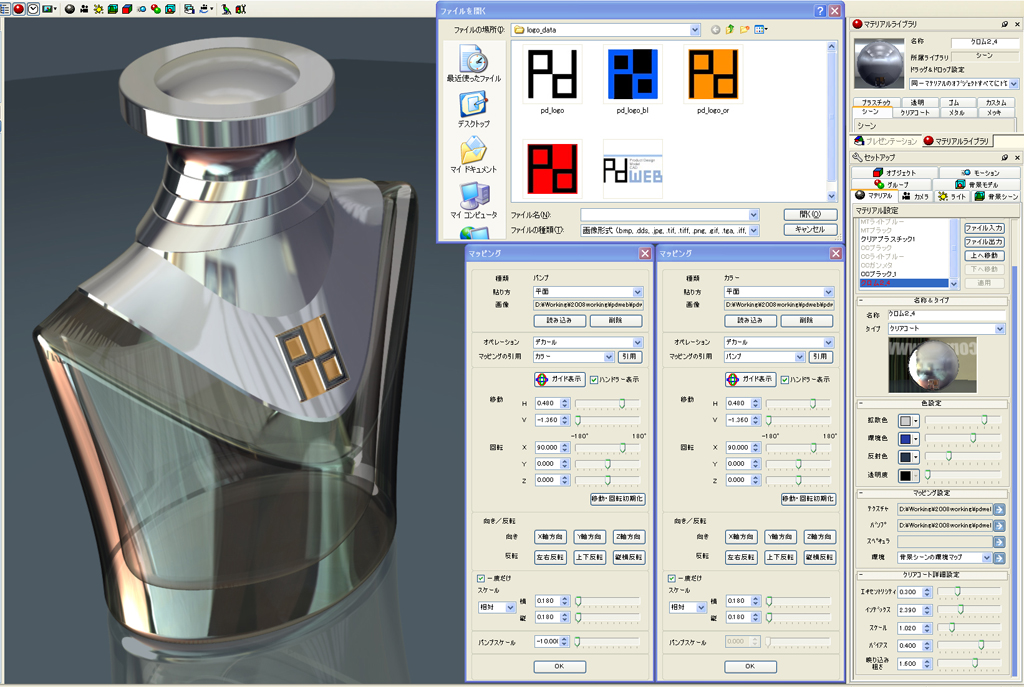This screenshot has height=687, width=1024.
Task: Expand the ファイルの種類 file type dropdown
Action: click(753, 230)
